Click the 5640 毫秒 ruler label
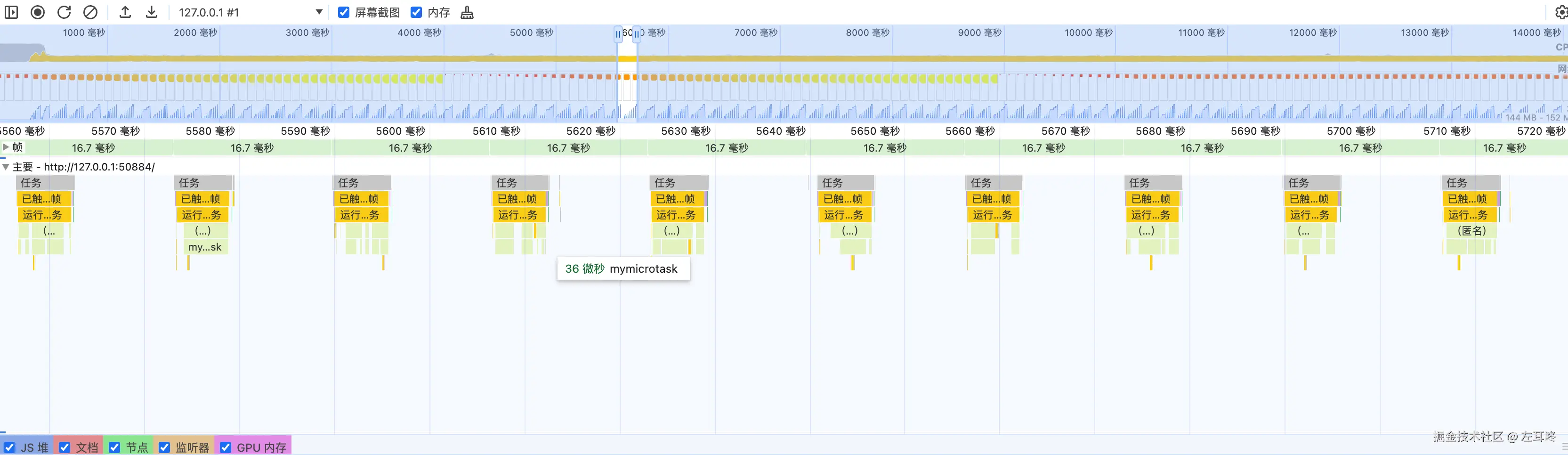Screen dimensions: 1568x455 pyautogui.click(x=781, y=131)
